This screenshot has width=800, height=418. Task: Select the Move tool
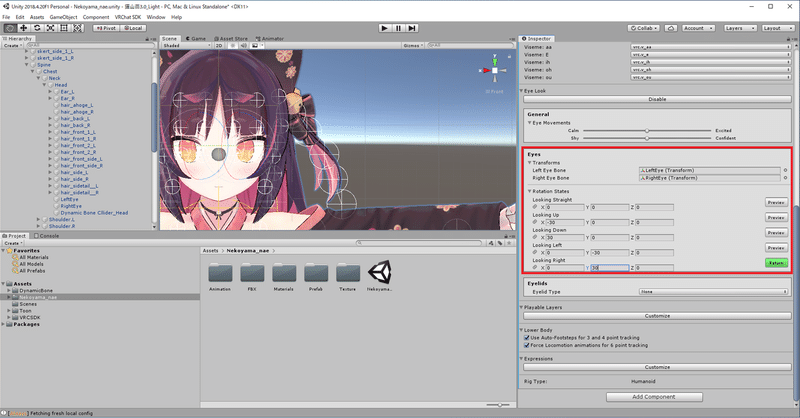click(23, 28)
